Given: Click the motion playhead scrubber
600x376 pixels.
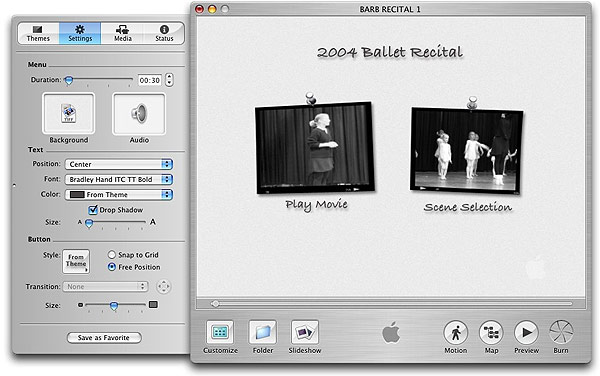Looking at the screenshot, I should pos(215,304).
